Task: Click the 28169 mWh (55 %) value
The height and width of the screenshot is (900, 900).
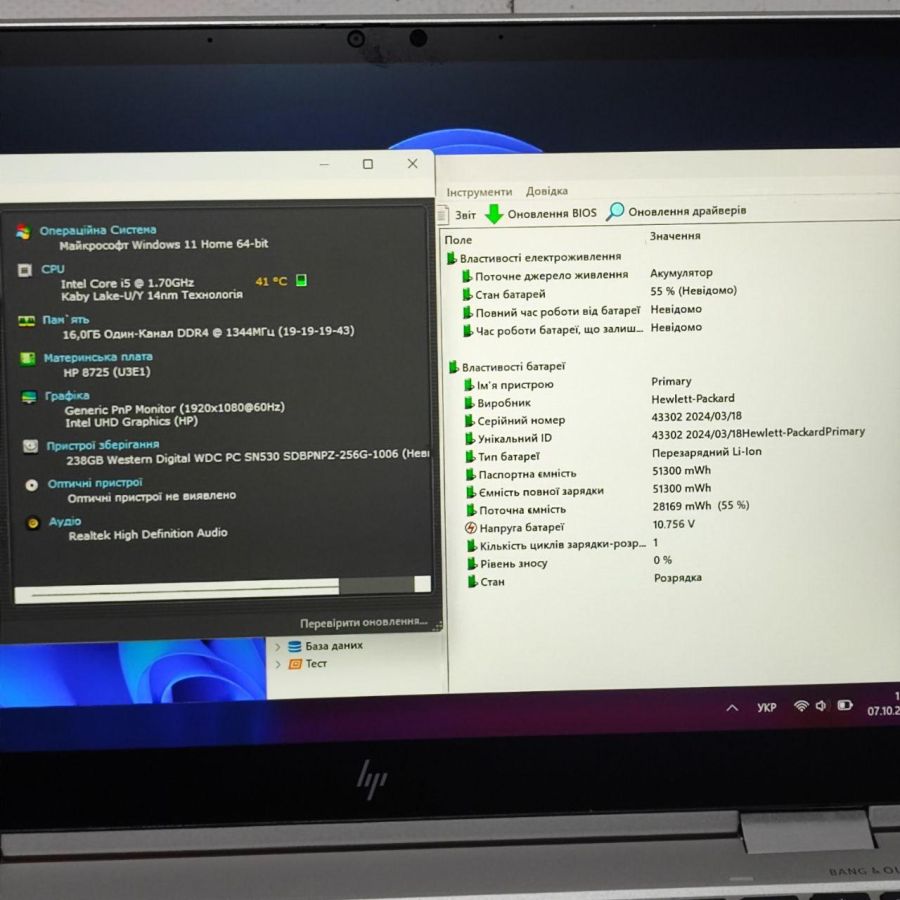Action: click(701, 506)
